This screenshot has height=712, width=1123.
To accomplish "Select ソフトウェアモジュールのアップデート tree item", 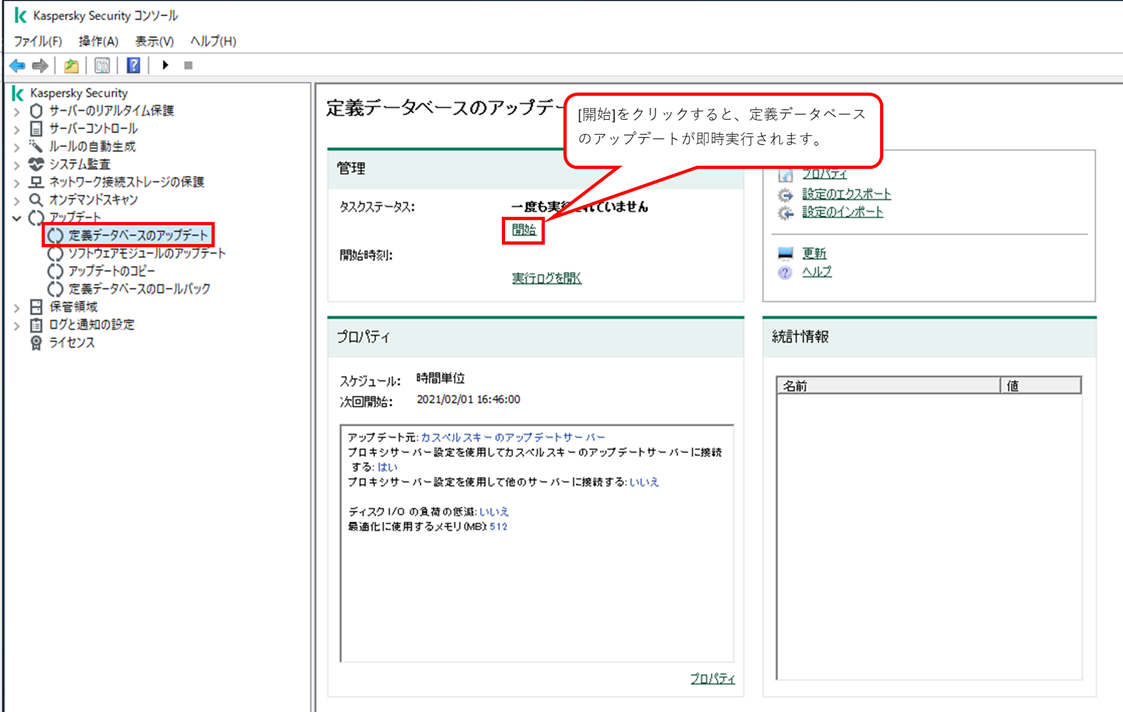I will [147, 253].
